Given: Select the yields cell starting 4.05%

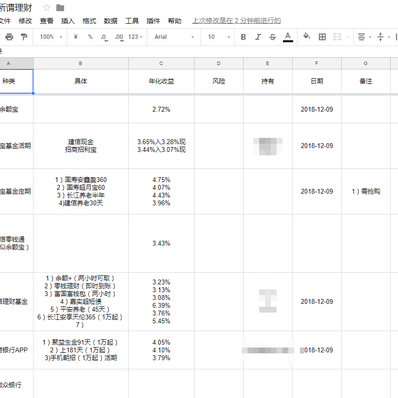Looking at the screenshot, I should [161, 350].
